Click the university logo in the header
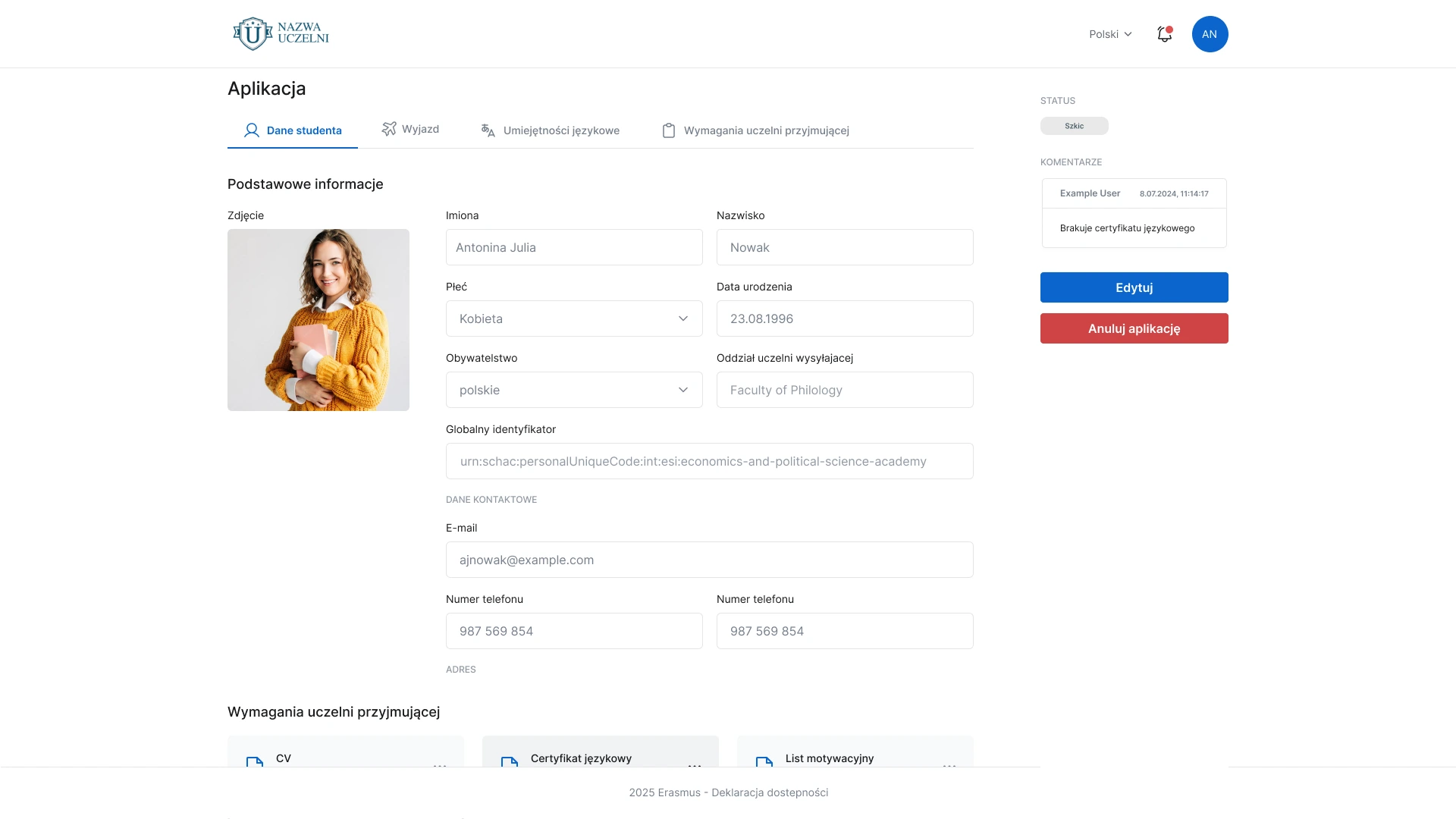 click(x=280, y=33)
